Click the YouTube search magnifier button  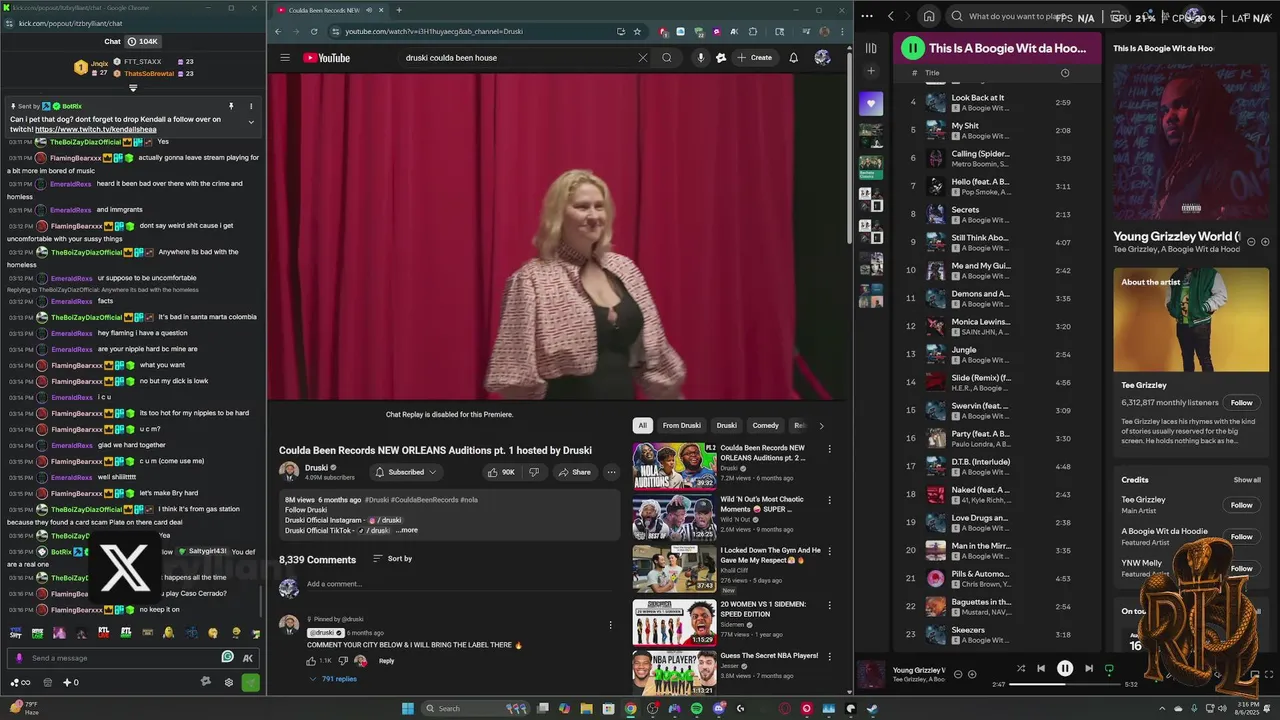pos(667,57)
